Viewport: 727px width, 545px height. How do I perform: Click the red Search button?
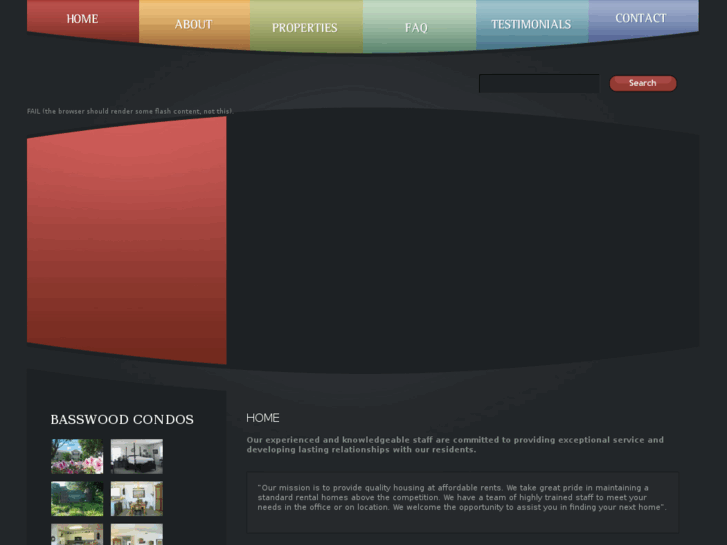(x=643, y=83)
